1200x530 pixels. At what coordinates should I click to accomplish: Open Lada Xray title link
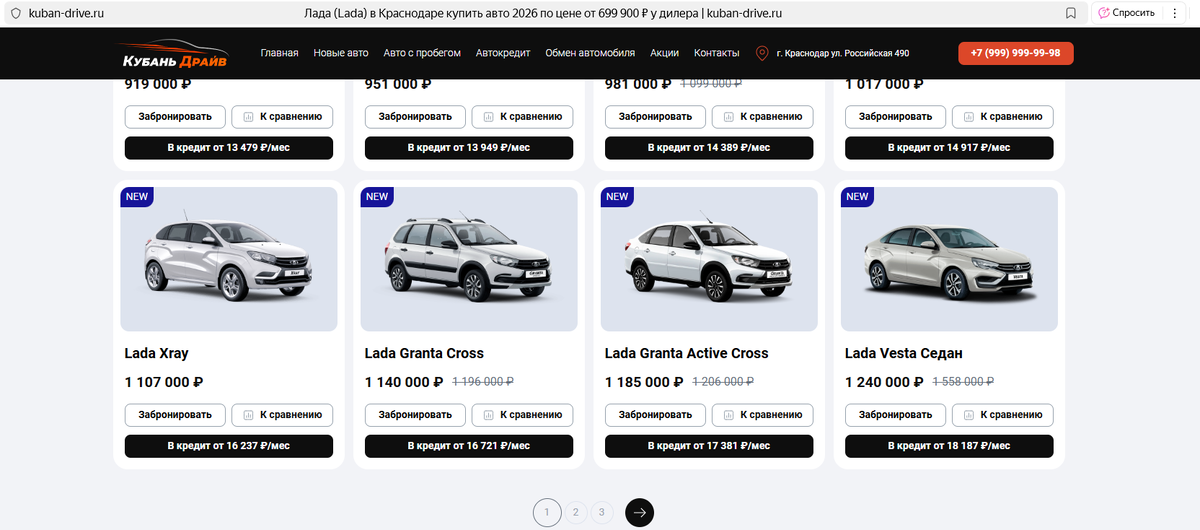tap(157, 353)
